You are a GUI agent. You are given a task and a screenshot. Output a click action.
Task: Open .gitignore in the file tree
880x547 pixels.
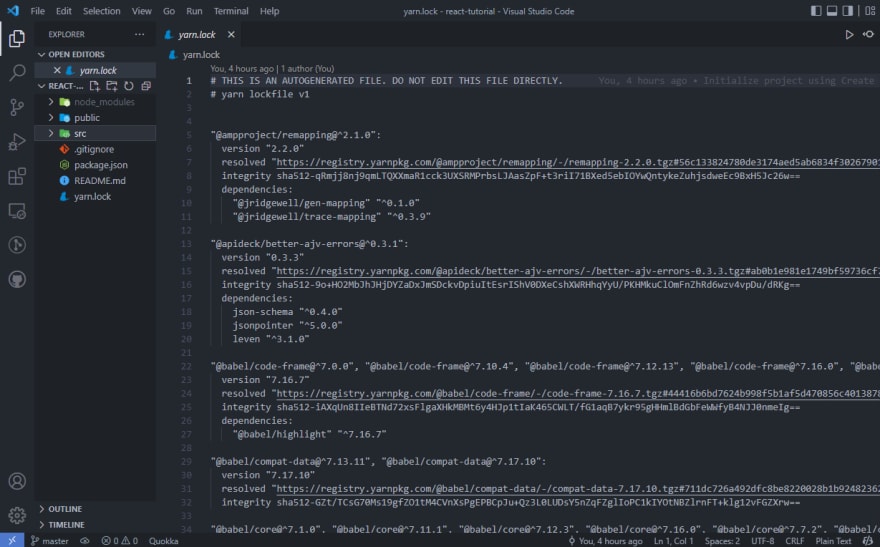point(94,149)
